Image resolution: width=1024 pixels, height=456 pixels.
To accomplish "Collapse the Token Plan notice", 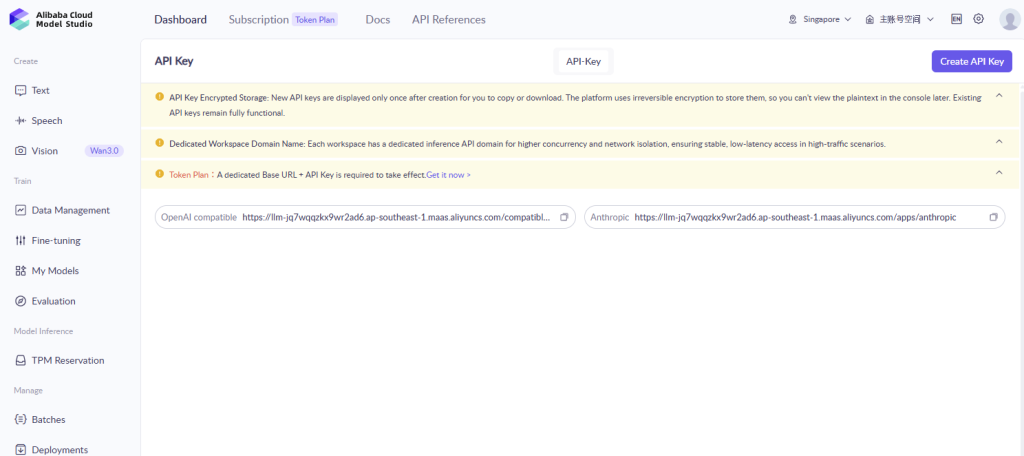I will (x=999, y=172).
